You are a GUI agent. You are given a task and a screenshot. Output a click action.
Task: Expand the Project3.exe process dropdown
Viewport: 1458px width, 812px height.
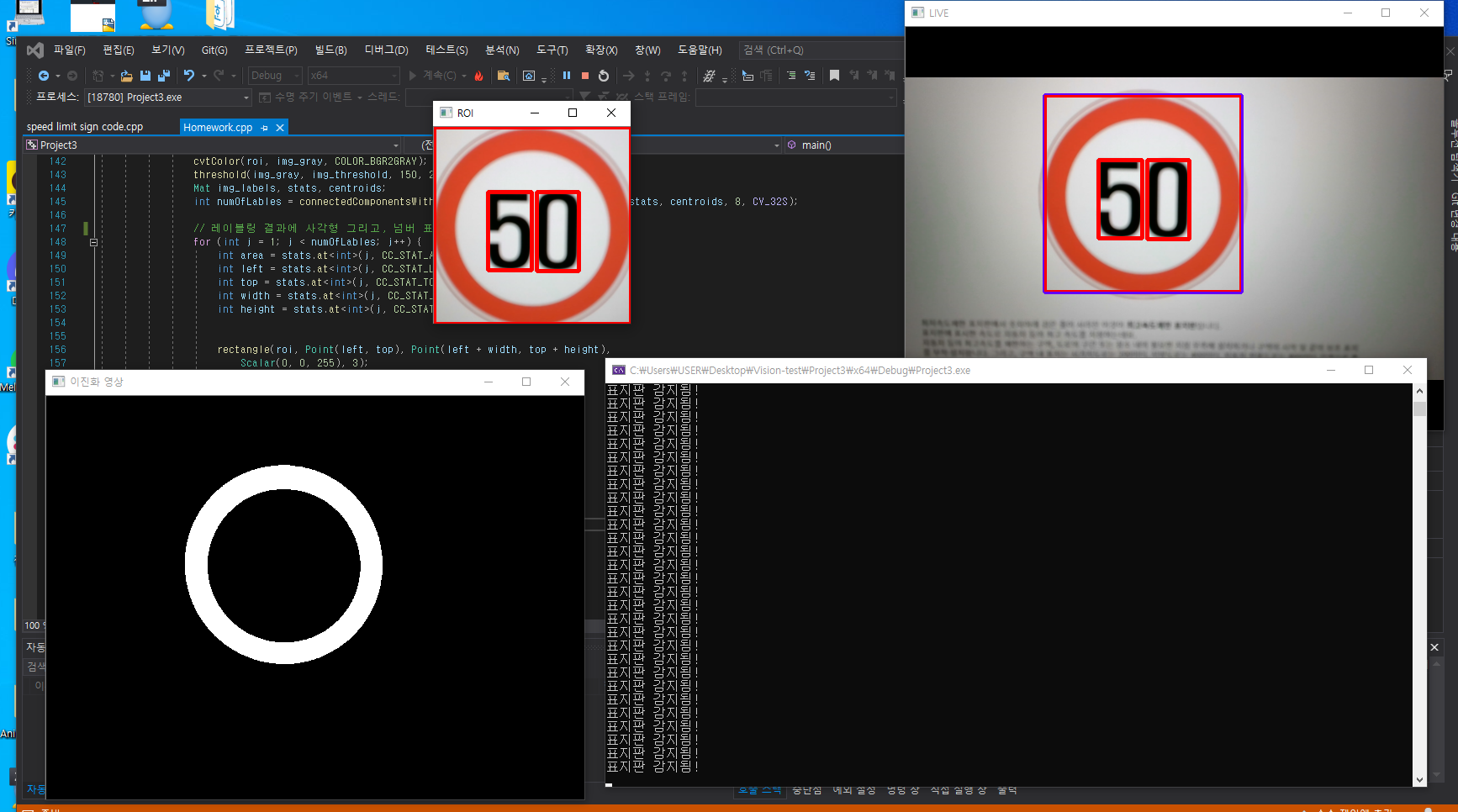[x=246, y=98]
